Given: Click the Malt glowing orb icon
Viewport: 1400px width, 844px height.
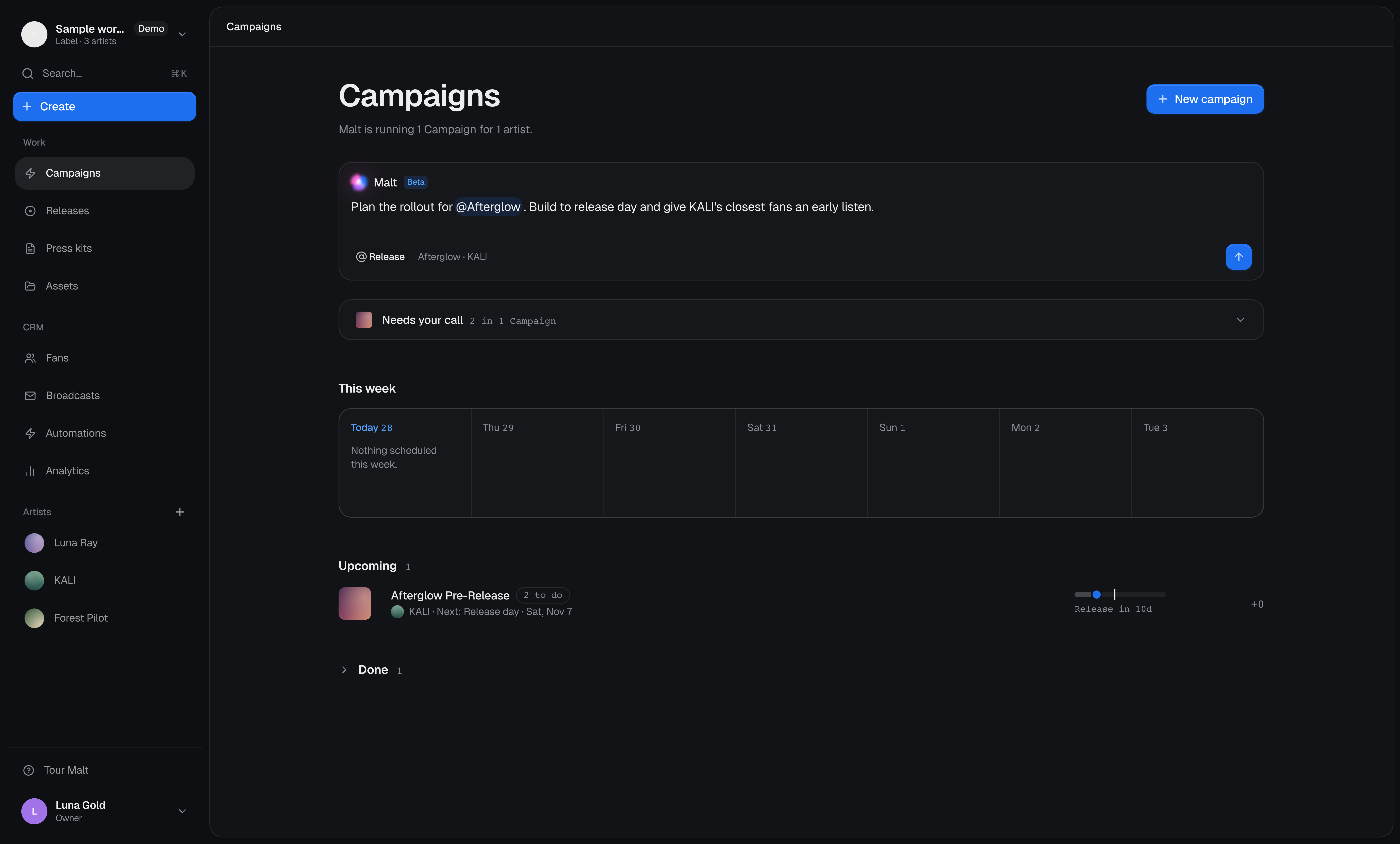Looking at the screenshot, I should pyautogui.click(x=359, y=182).
